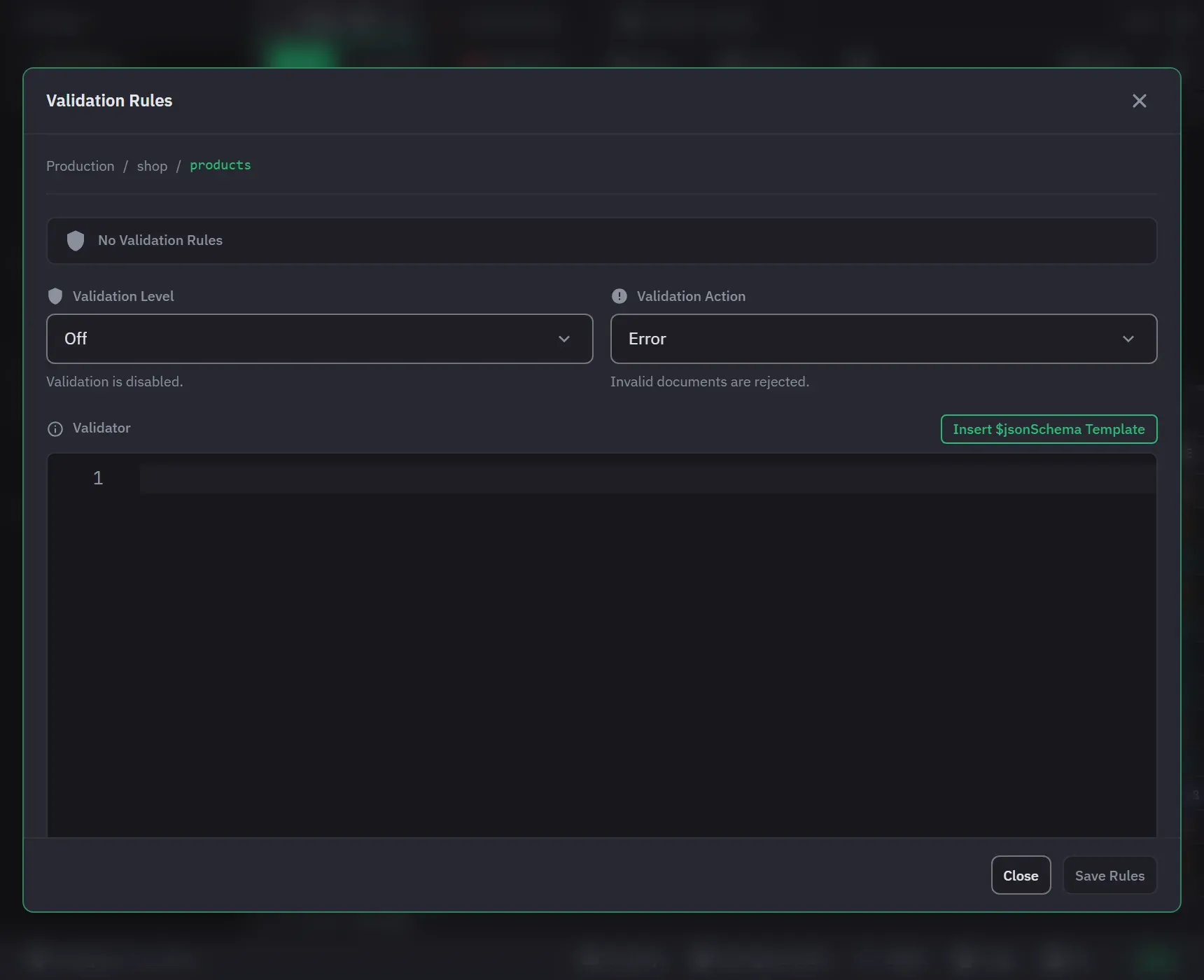Image resolution: width=1204 pixels, height=980 pixels.
Task: Click the shield icon next to Validation Level
Action: [55, 296]
